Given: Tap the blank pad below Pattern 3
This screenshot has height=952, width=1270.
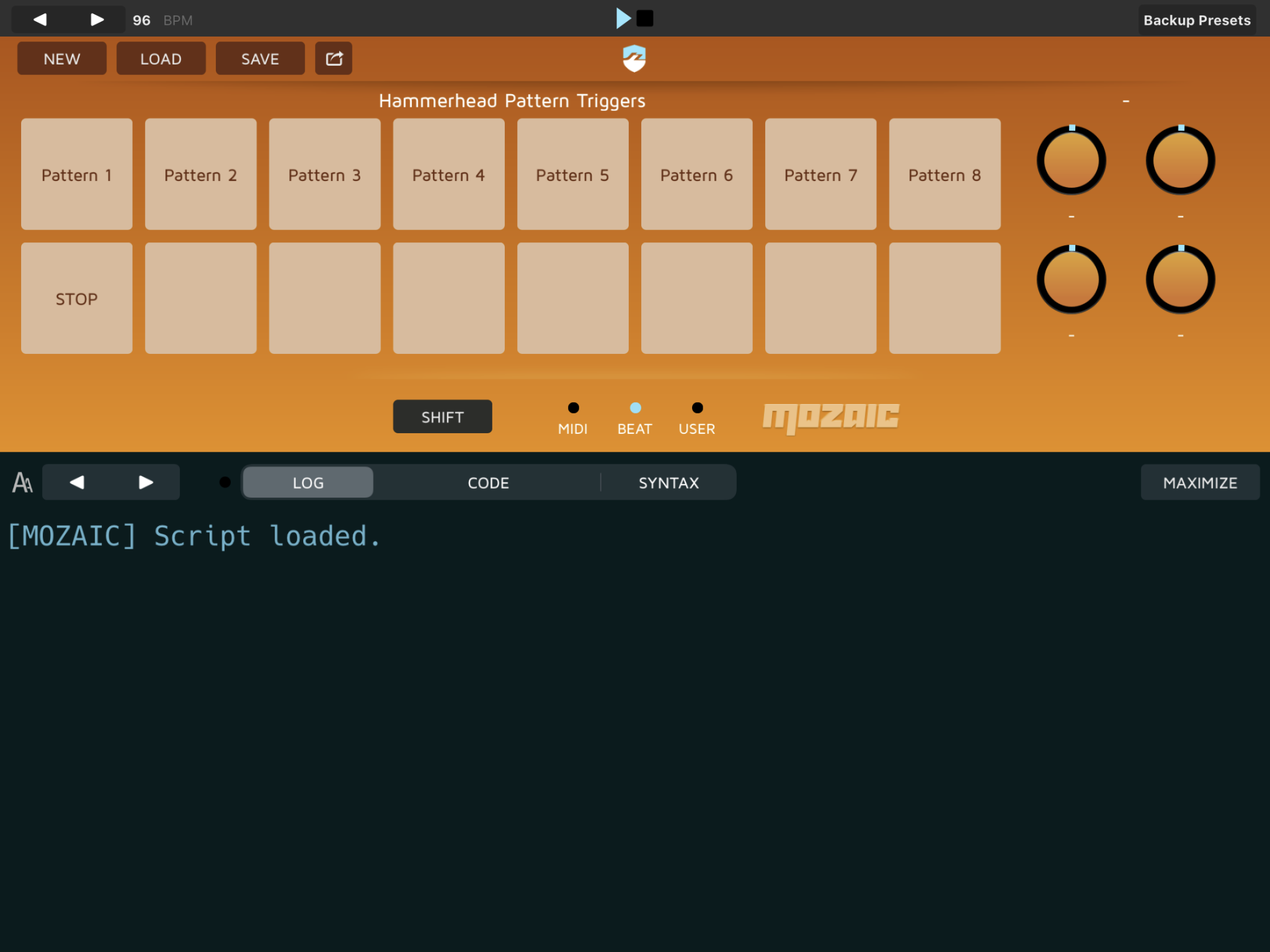Looking at the screenshot, I should (x=325, y=298).
